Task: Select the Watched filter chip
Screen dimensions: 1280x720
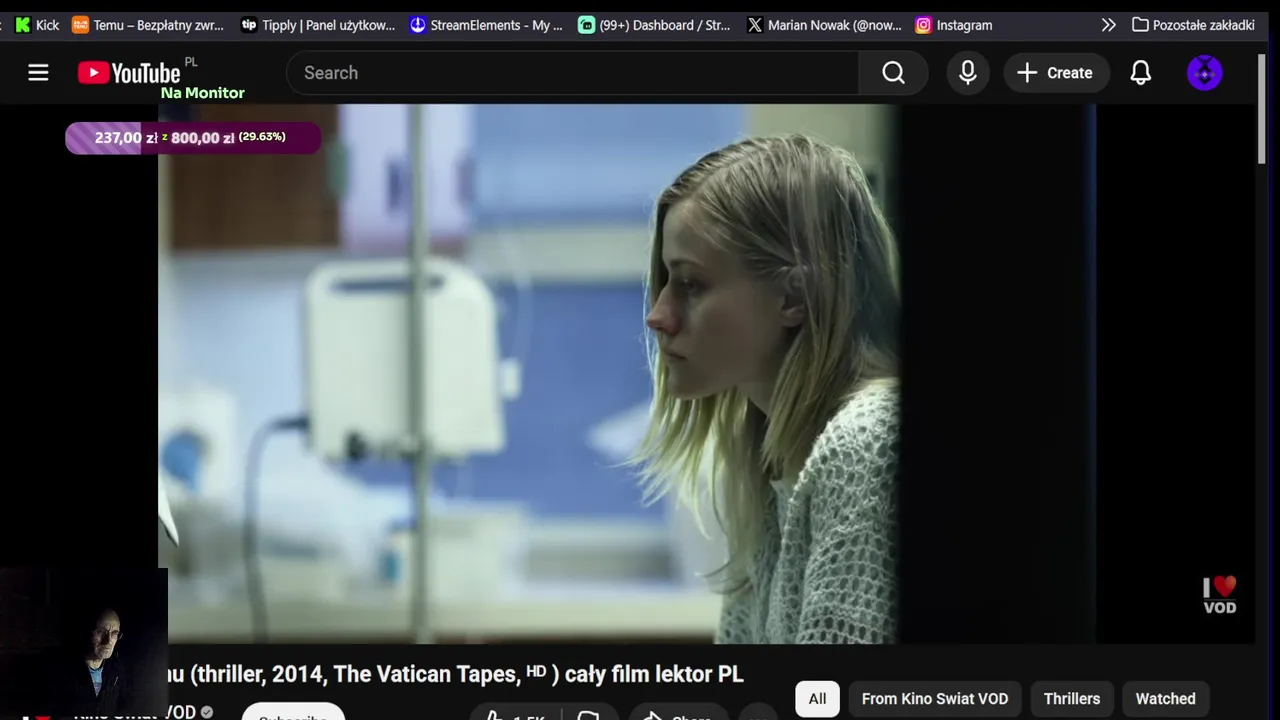Action: 1165,699
